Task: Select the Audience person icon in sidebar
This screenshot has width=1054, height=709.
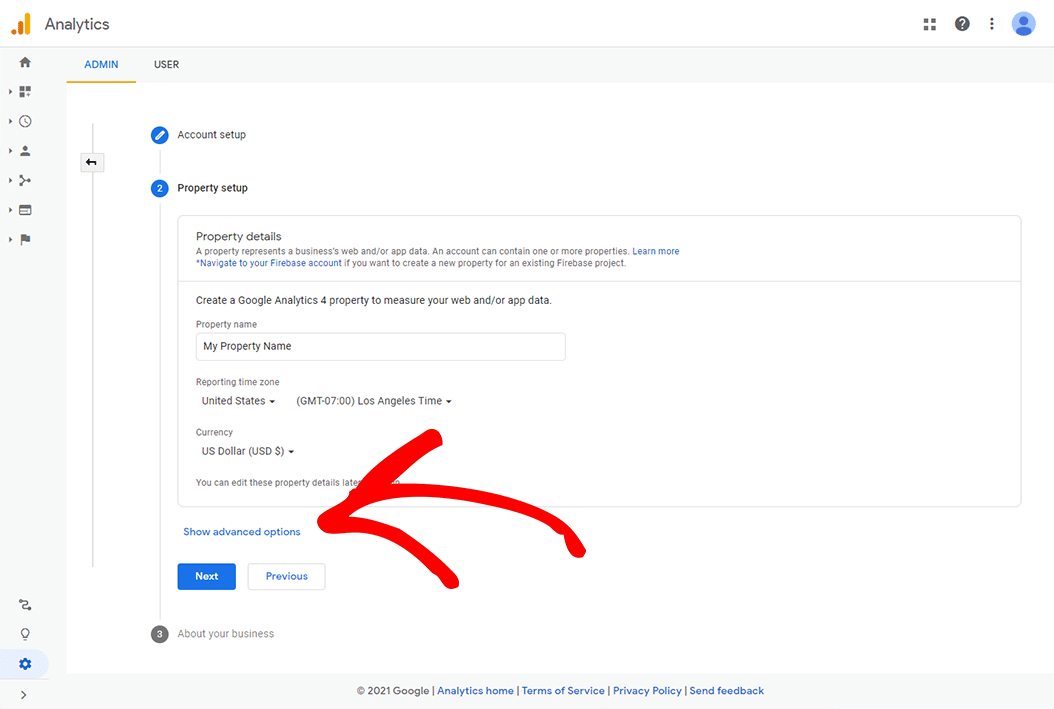Action: click(24, 150)
